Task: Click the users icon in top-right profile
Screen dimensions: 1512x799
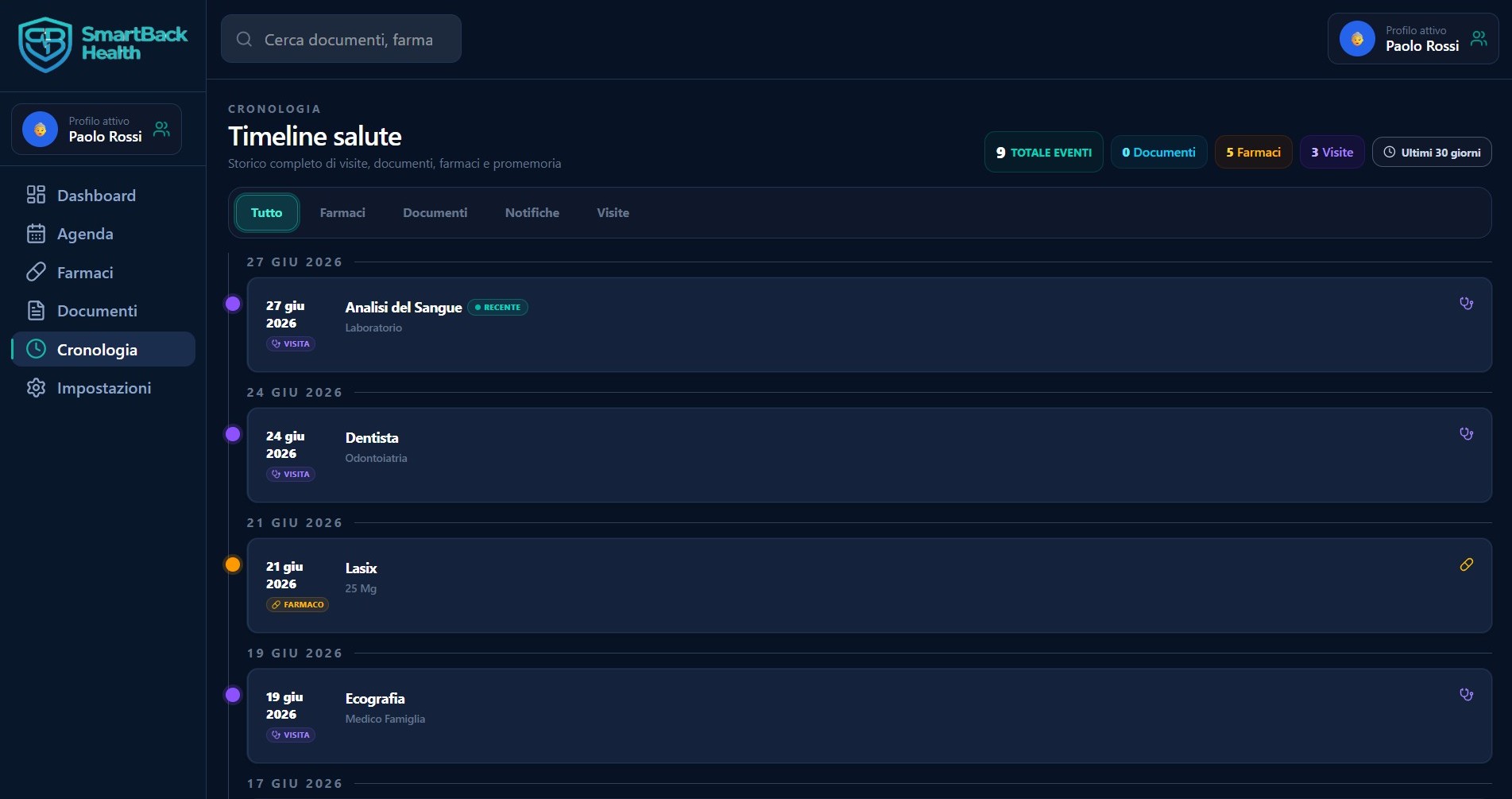Action: click(x=1479, y=38)
